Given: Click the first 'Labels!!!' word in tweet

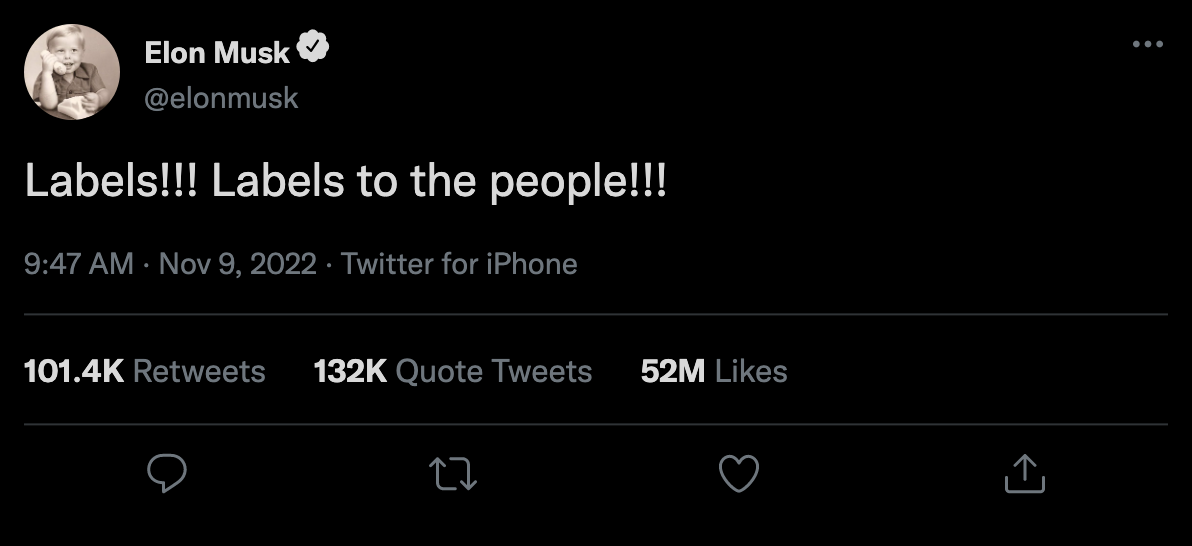Looking at the screenshot, I should pyautogui.click(x=110, y=183).
